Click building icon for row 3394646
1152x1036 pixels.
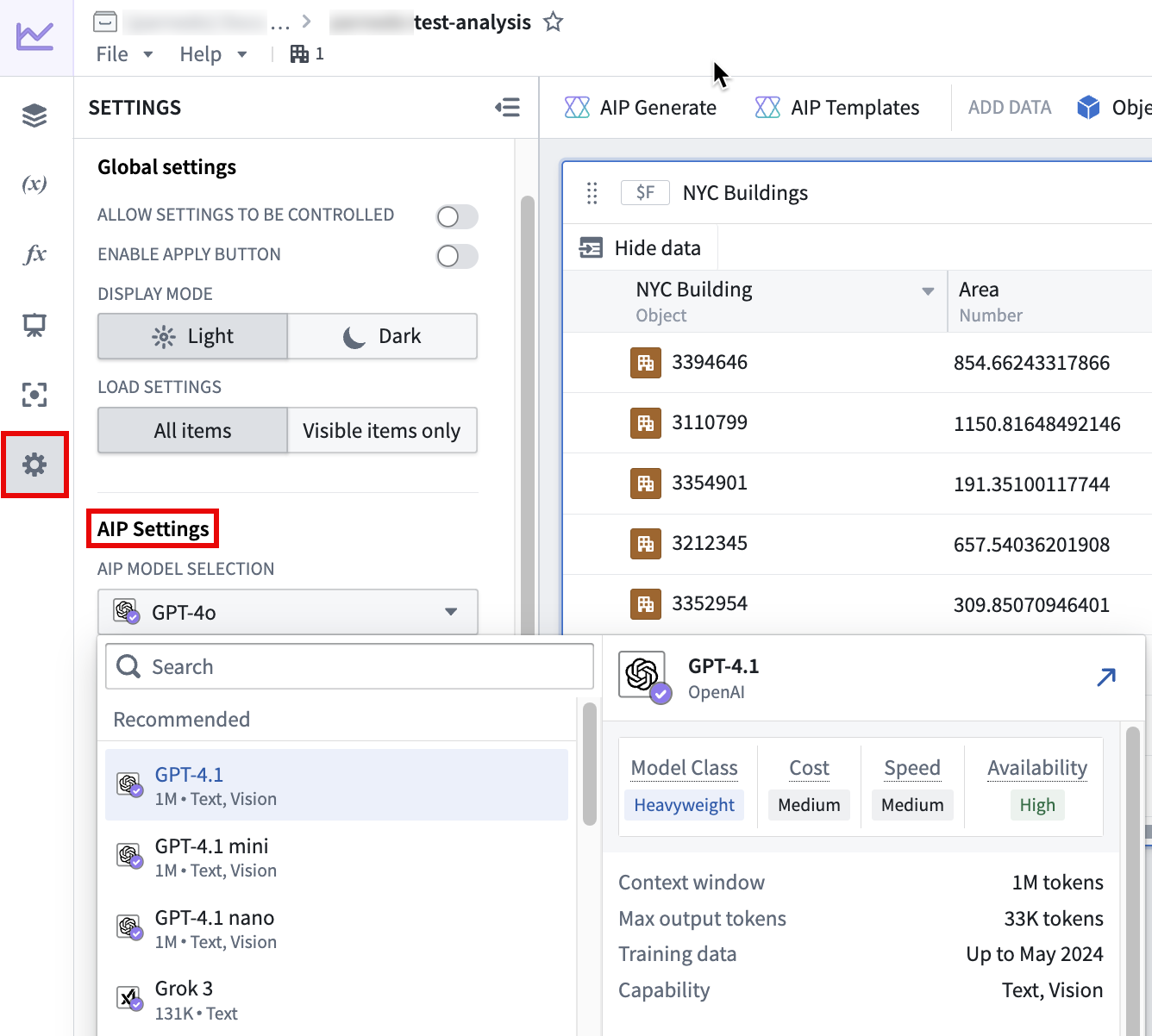646,363
